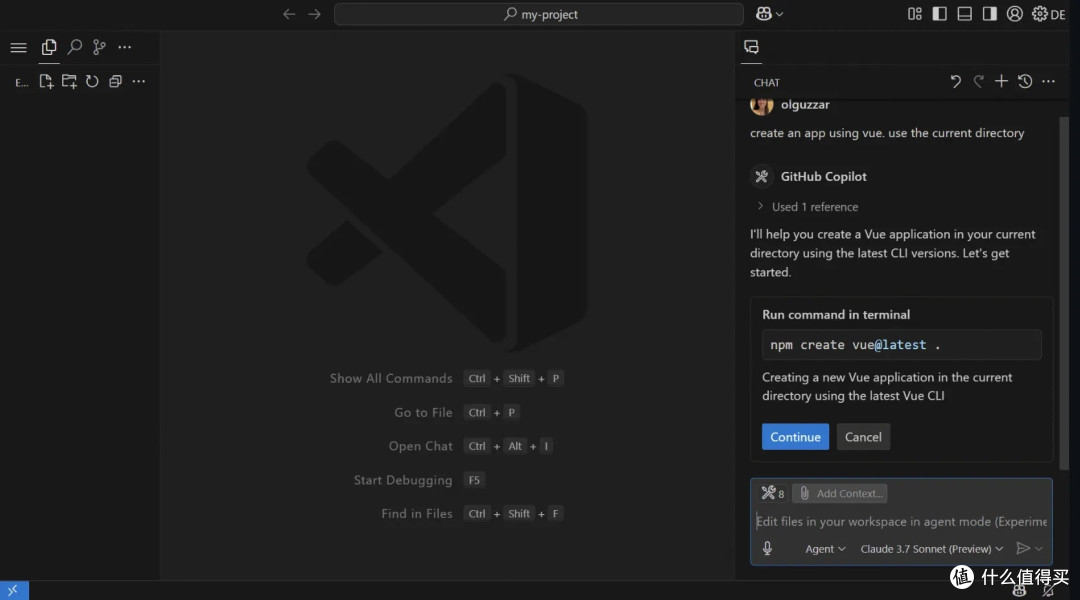Create a new folder in Explorer

coord(69,81)
